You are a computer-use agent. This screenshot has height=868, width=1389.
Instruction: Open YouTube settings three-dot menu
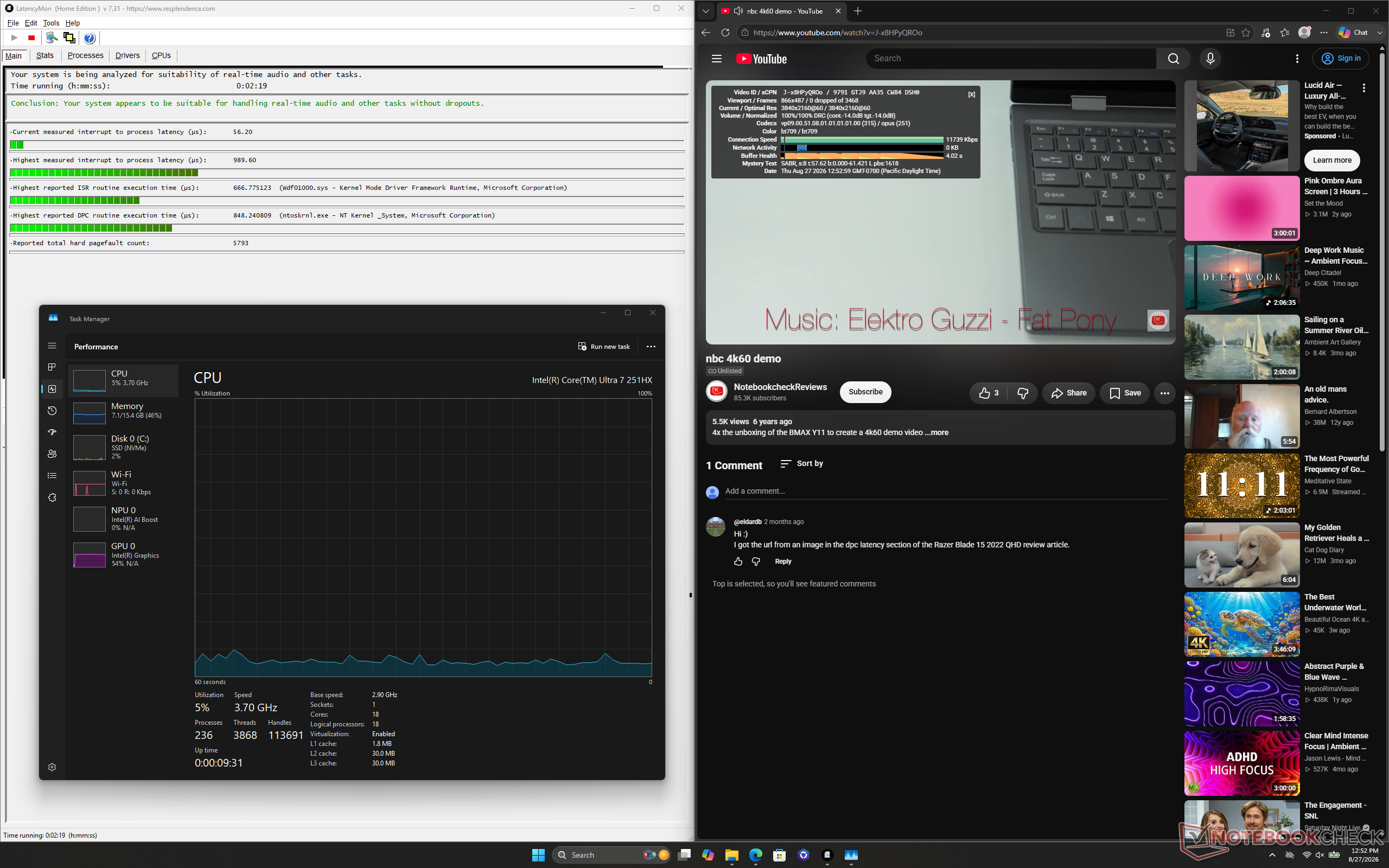coord(1297,59)
